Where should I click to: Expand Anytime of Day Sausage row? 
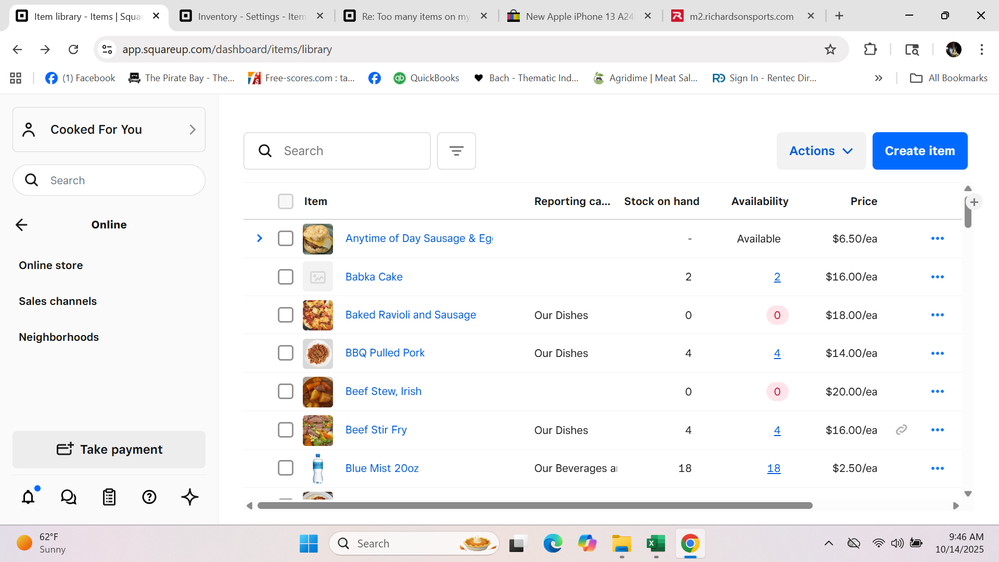click(259, 239)
